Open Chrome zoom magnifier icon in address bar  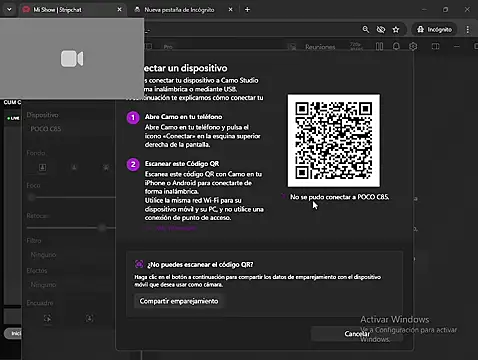(366, 30)
